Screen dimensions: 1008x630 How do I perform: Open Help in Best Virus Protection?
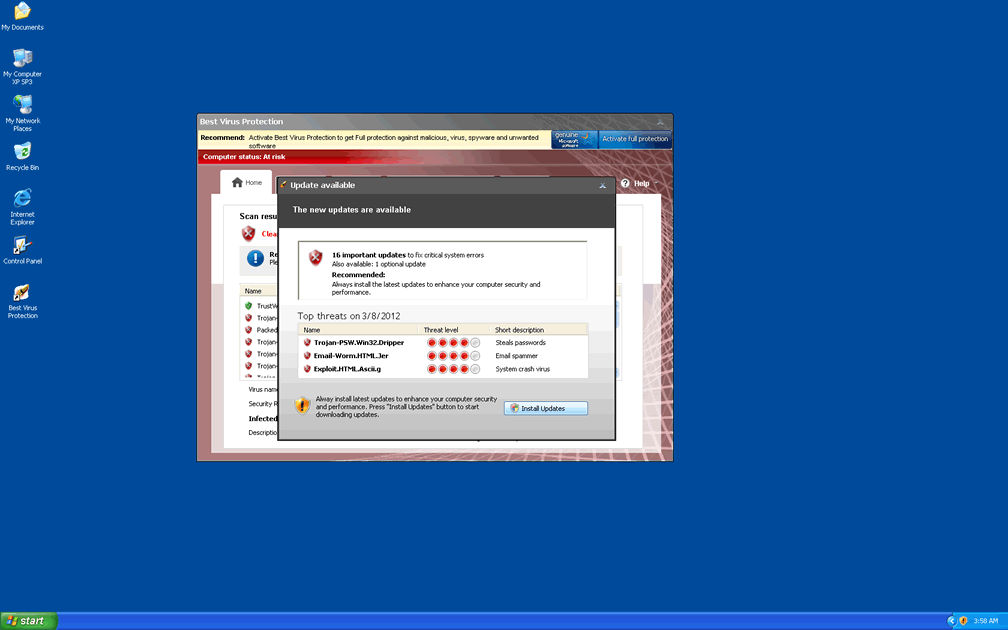pos(636,183)
